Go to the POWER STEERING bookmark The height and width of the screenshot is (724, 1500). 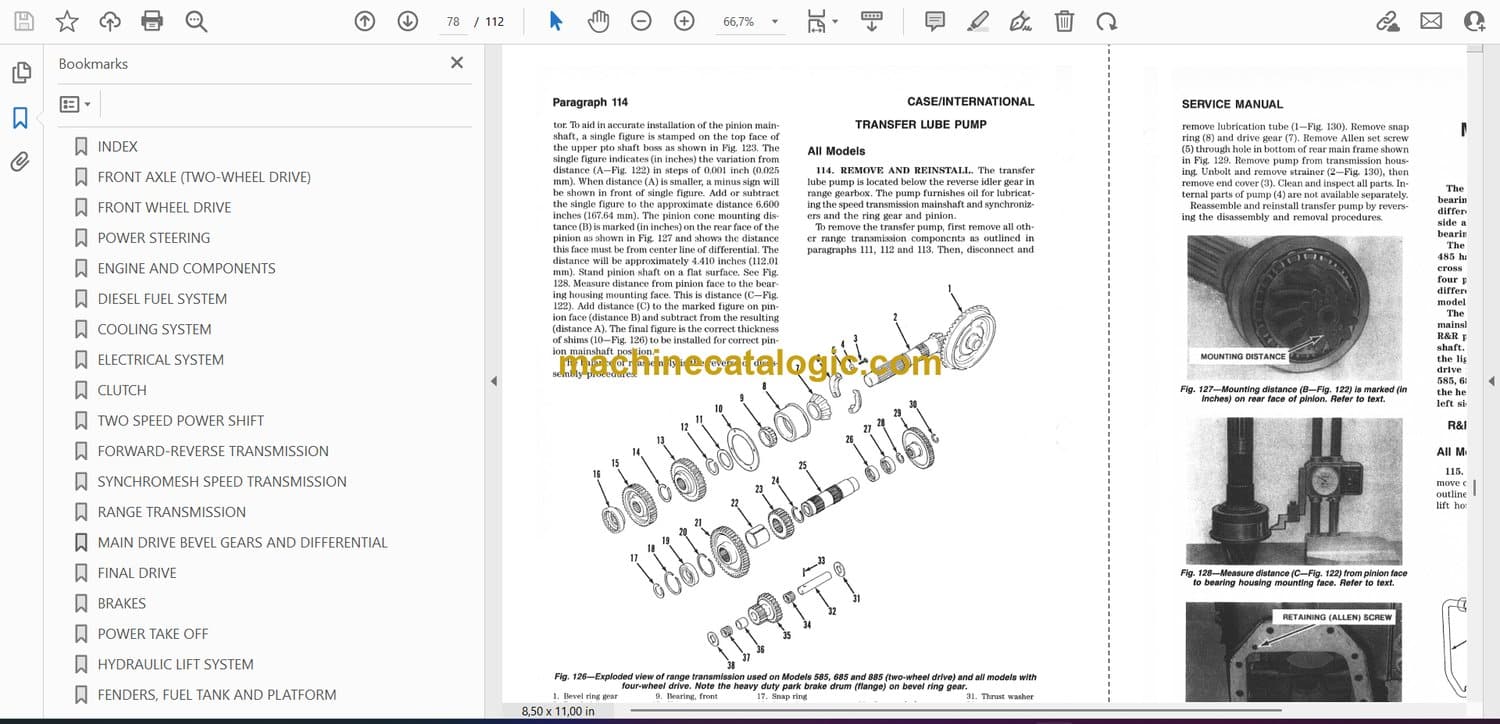pos(154,238)
